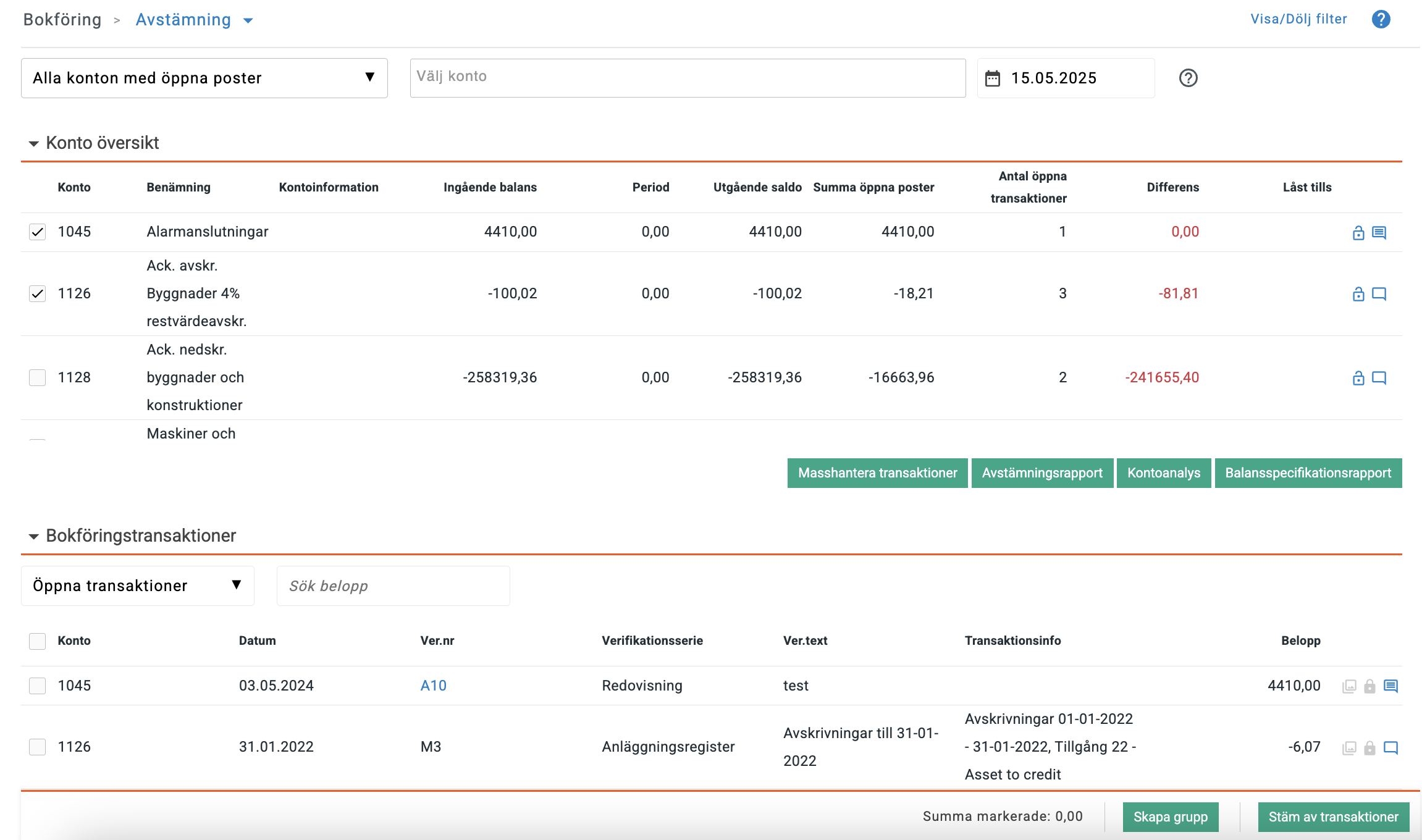1422x840 pixels.
Task: Generate Balansspecifikationsrapport
Action: [x=1308, y=473]
